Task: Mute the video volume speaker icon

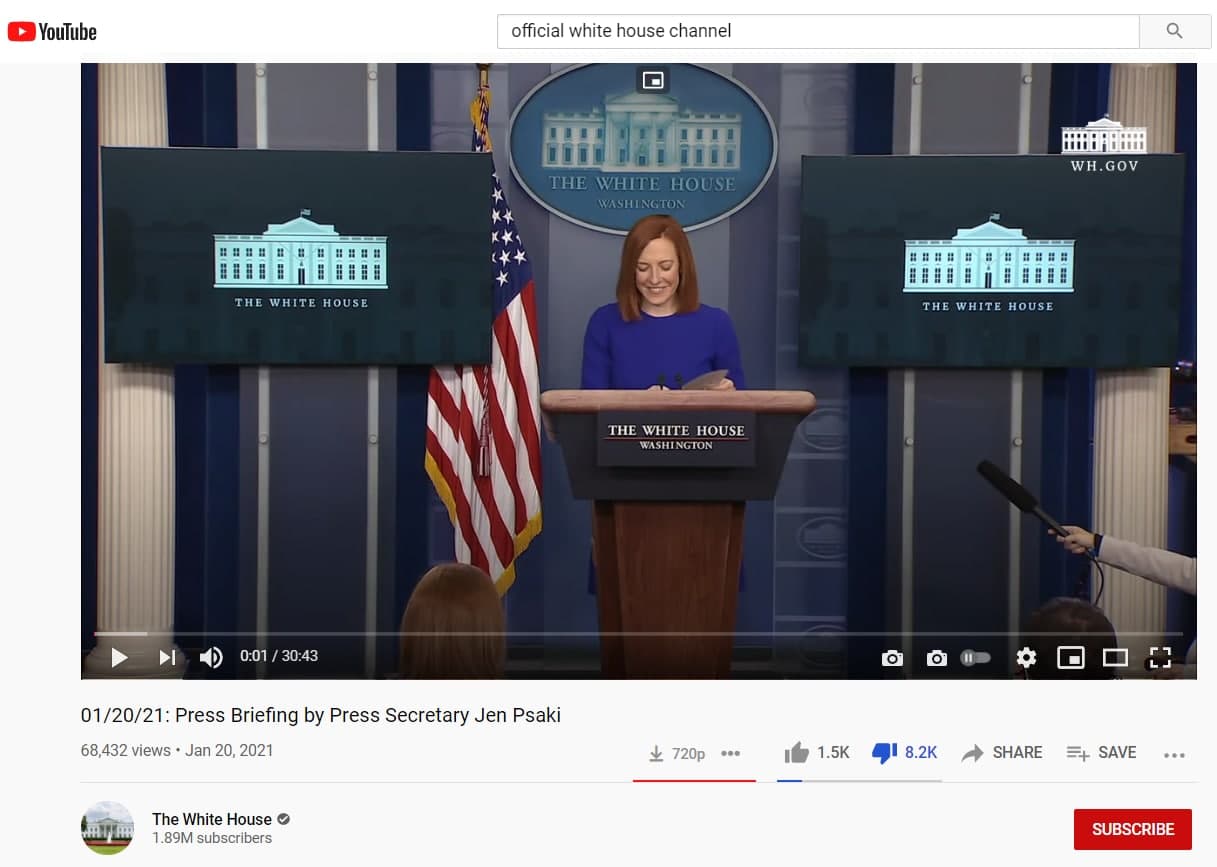Action: click(x=211, y=657)
